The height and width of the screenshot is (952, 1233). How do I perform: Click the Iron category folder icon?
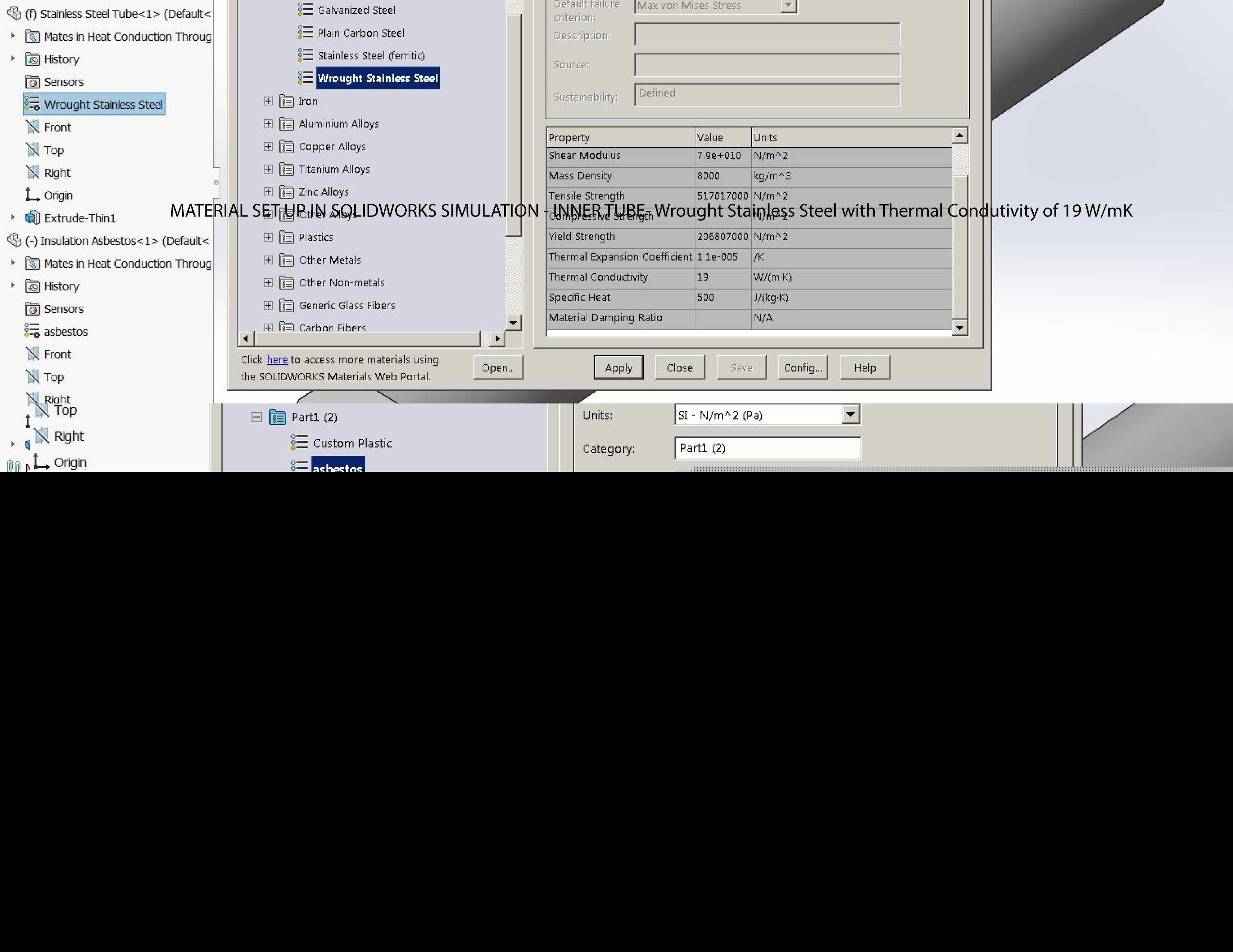pos(287,101)
